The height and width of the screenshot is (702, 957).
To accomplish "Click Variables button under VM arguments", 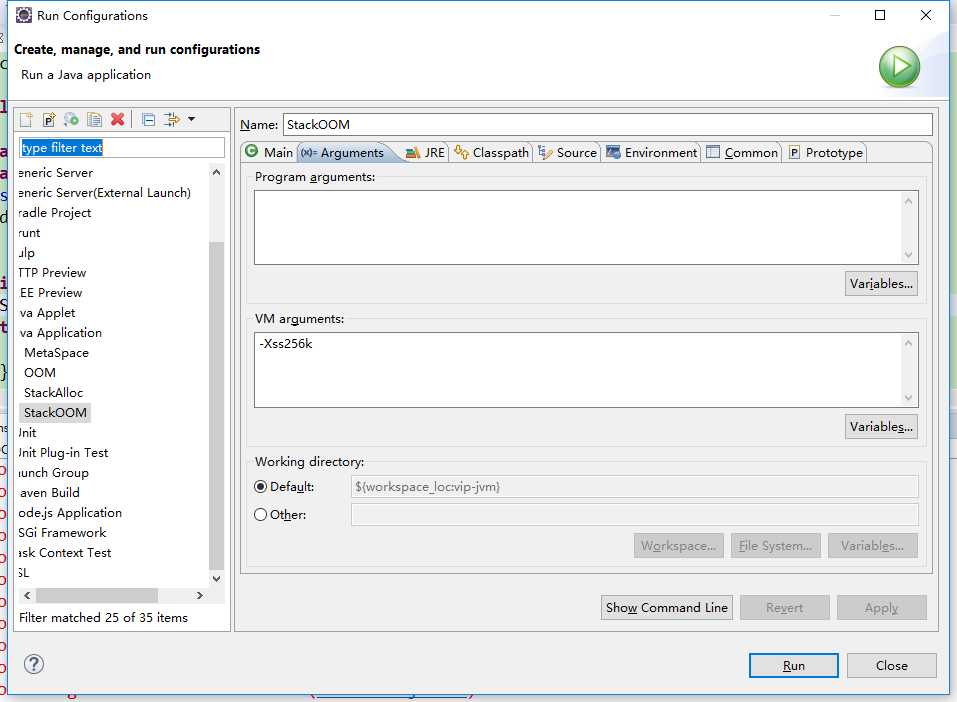I will pyautogui.click(x=881, y=427).
